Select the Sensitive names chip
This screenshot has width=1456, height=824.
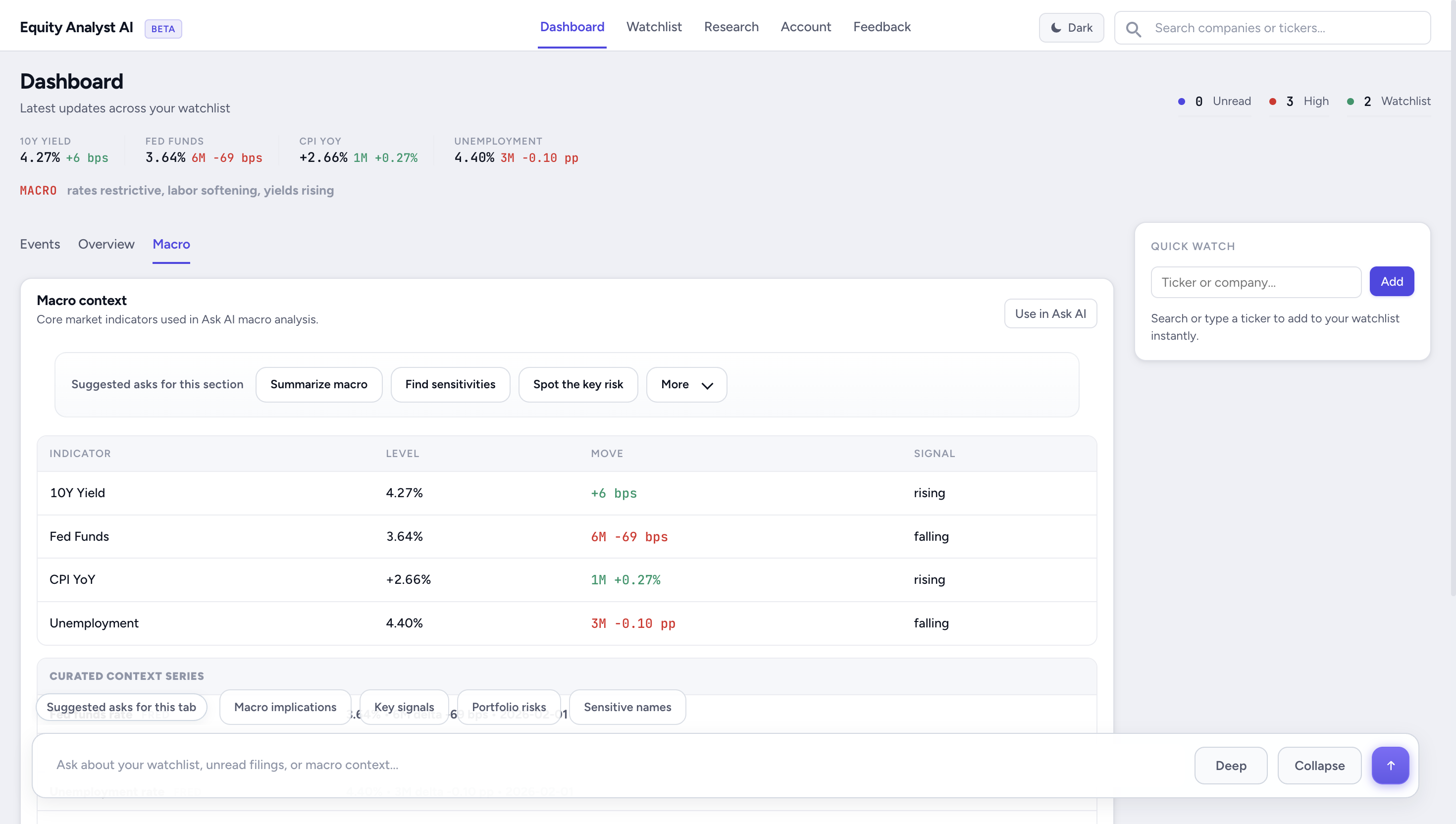(x=627, y=707)
